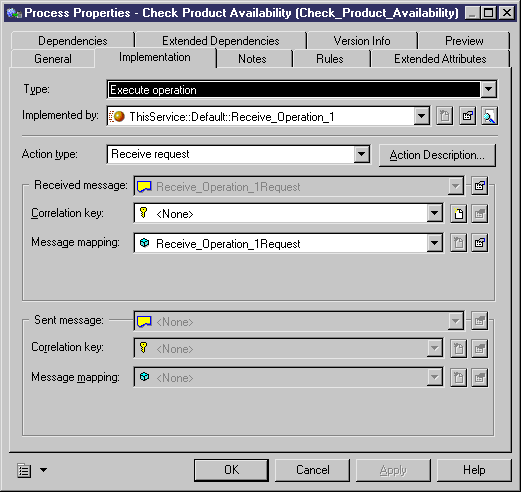Open properties of implemented-by operation

coord(467,116)
